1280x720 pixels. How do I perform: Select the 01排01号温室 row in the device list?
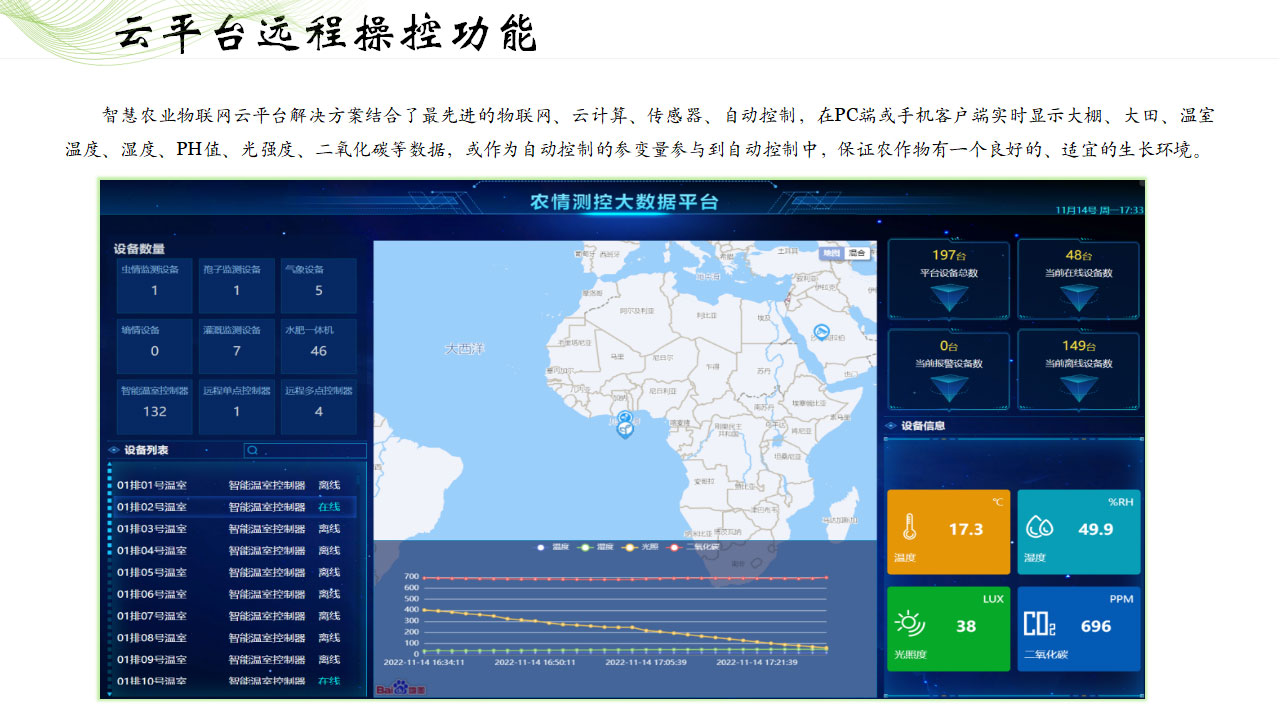tap(235, 485)
